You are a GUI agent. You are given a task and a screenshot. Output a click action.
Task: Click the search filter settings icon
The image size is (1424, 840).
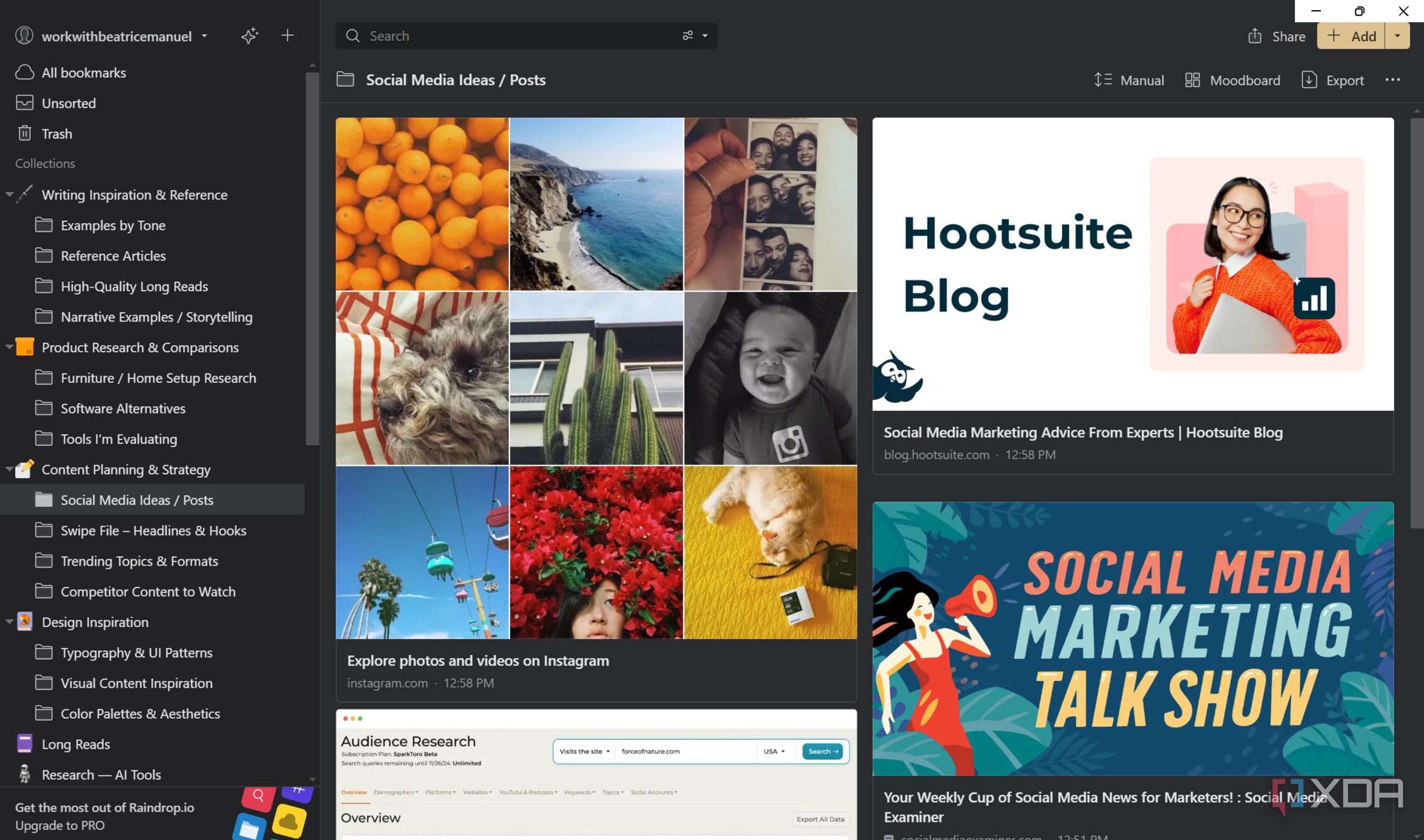(688, 36)
